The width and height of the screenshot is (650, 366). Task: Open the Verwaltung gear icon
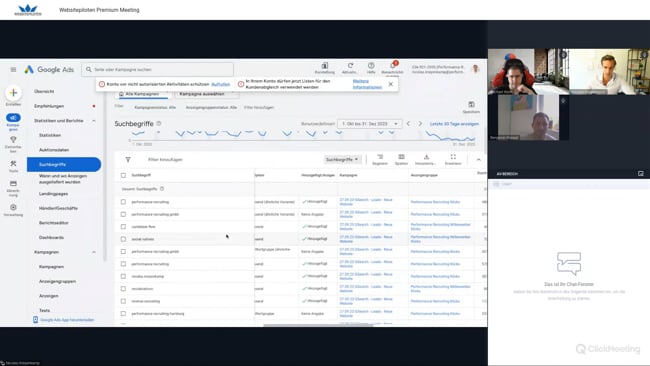13,207
